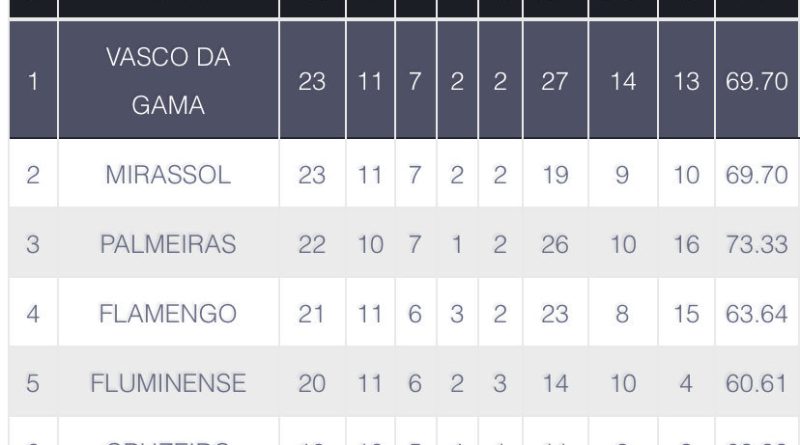
Task: Select position number 5 beside Fluminense
Action: pos(32,384)
